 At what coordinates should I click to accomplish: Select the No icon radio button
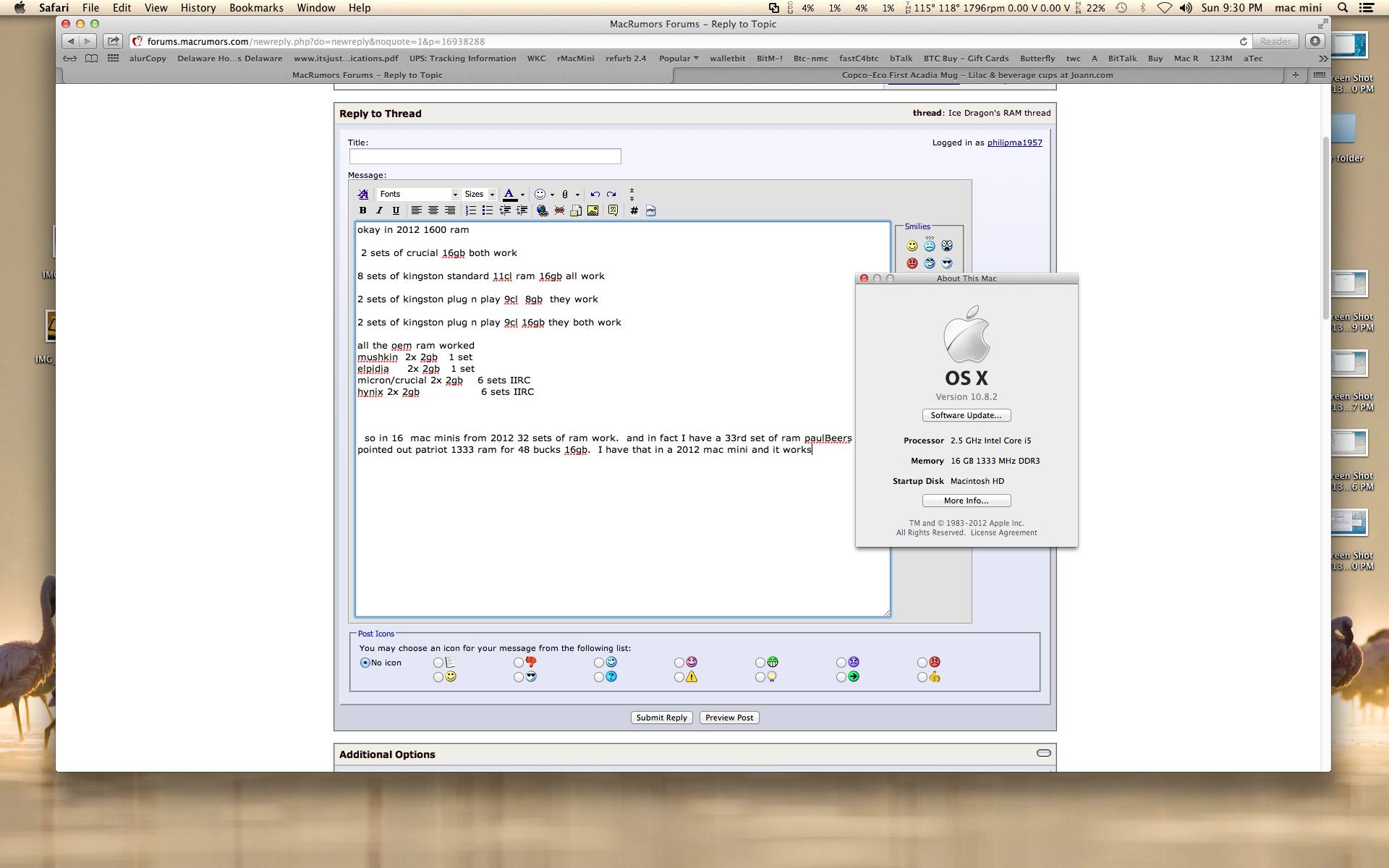[x=365, y=663]
